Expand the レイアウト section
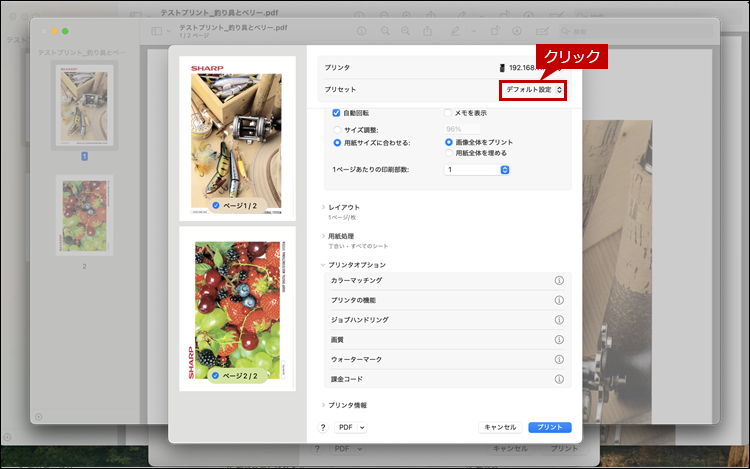The height and width of the screenshot is (469, 750). pos(323,207)
